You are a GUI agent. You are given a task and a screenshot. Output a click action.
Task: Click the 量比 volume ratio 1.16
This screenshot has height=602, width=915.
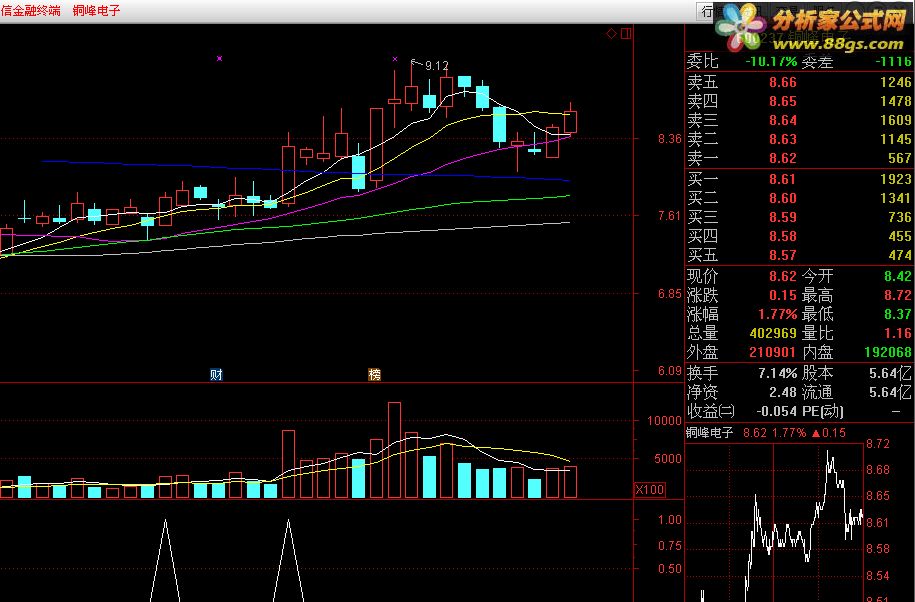tap(897, 334)
